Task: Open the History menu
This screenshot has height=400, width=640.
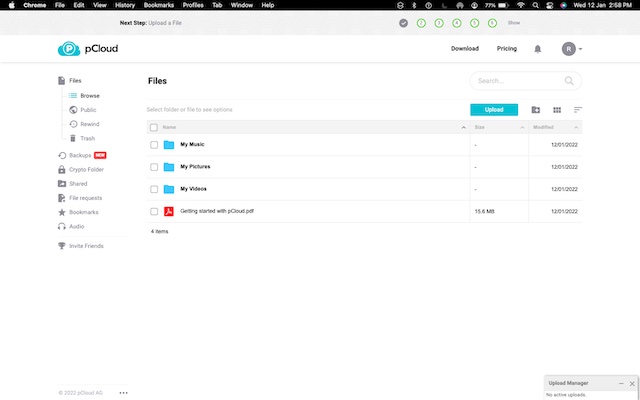Action: pos(125,5)
